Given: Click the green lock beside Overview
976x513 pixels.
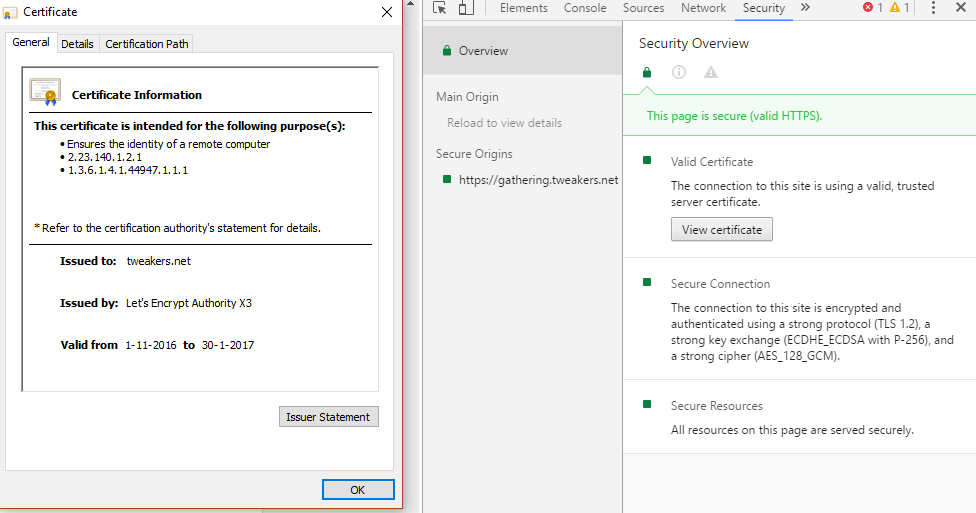Looking at the screenshot, I should point(446,50).
